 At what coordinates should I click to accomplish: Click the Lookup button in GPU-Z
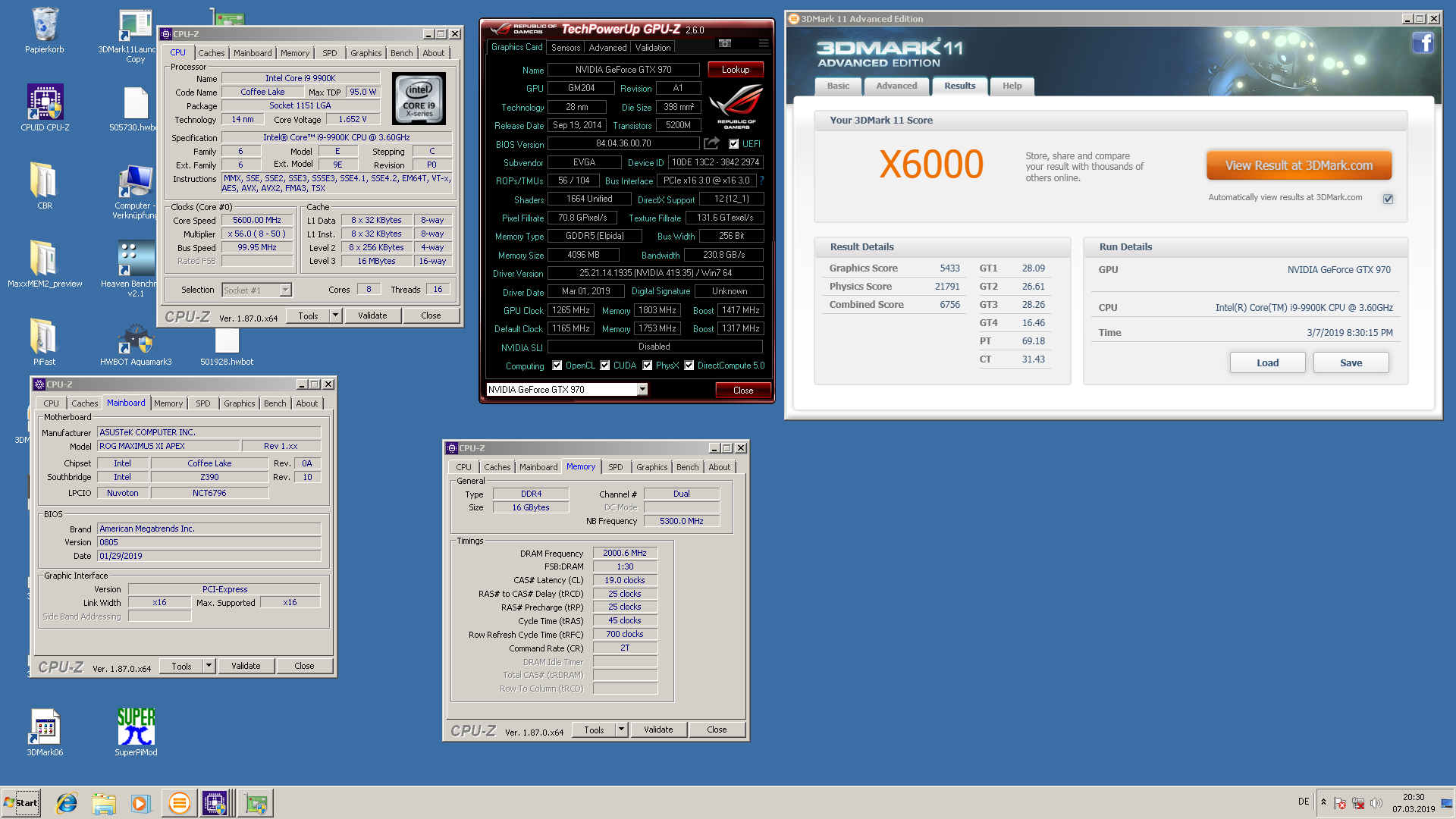736,70
